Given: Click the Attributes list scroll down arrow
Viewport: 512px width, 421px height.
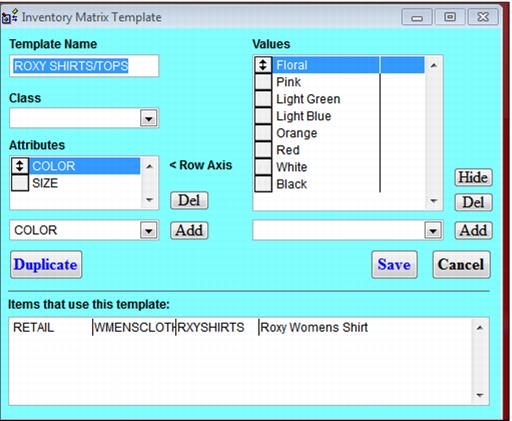Looking at the screenshot, I should pyautogui.click(x=149, y=200).
